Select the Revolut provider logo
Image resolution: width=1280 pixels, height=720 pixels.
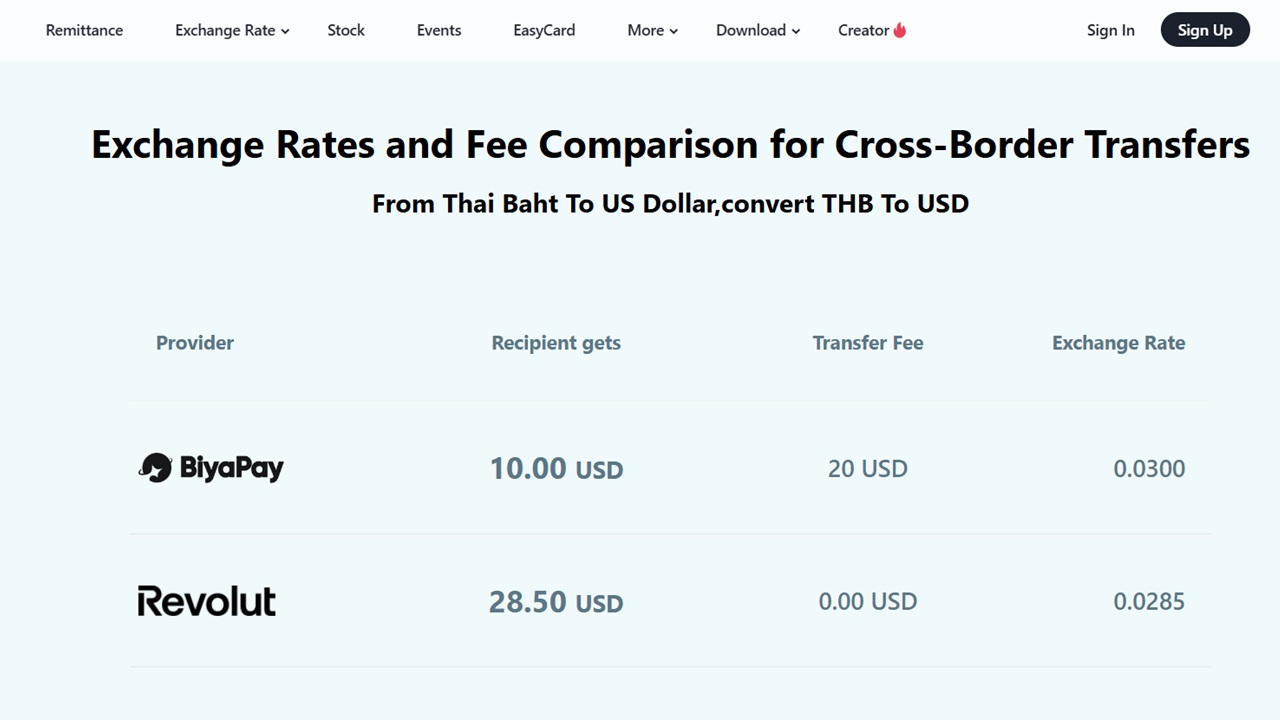click(x=206, y=601)
